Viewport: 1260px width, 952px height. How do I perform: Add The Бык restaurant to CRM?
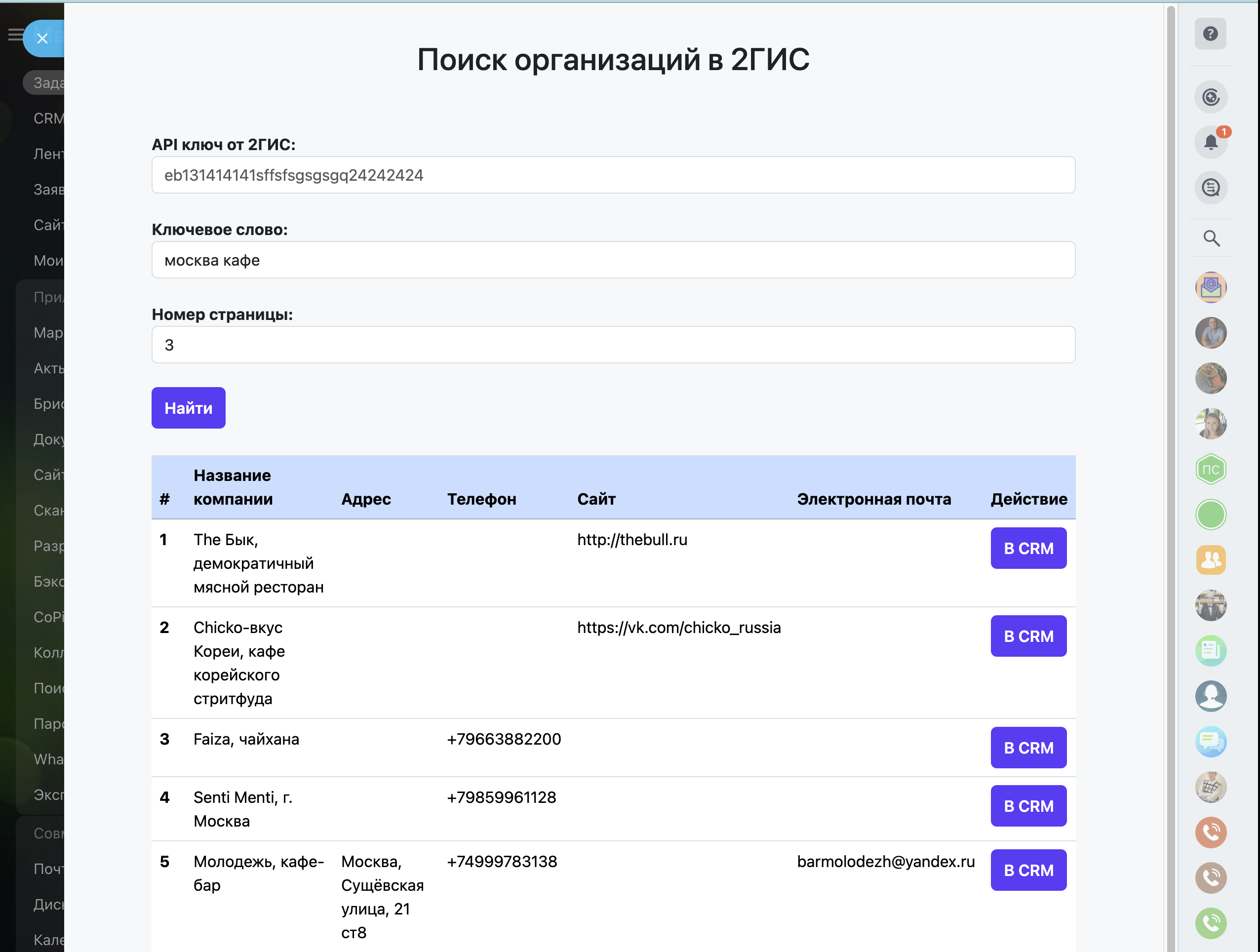(x=1028, y=548)
